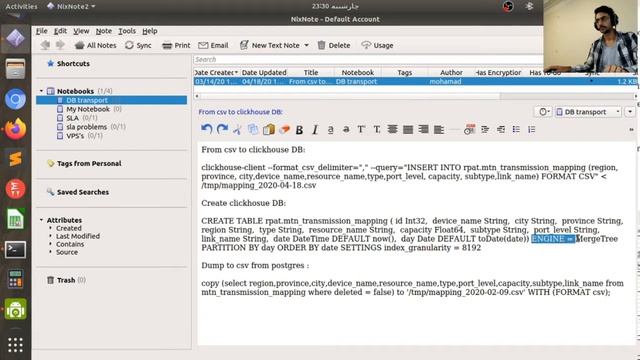The image size is (640, 360).
Task: Print the current note
Action: coord(176,45)
